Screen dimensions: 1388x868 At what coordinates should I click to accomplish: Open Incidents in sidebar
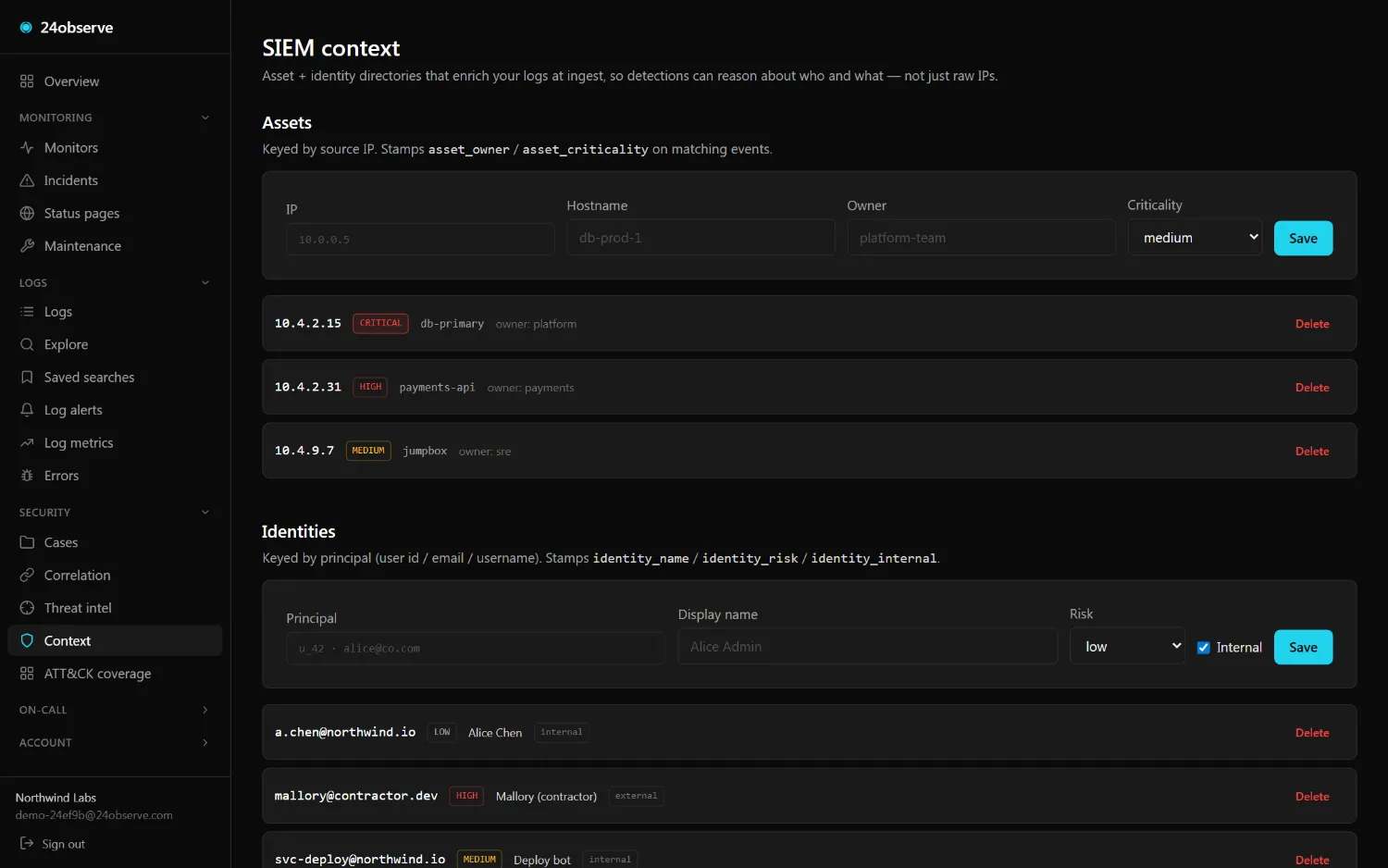click(x=115, y=180)
